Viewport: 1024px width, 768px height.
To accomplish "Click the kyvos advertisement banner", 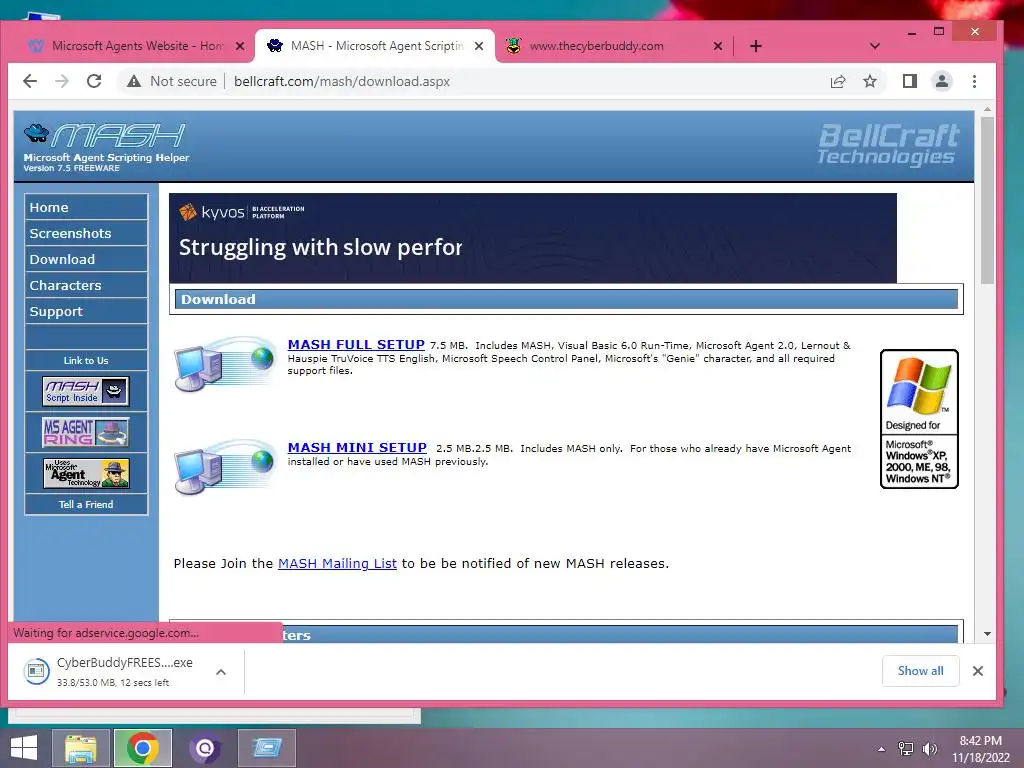I will [532, 238].
